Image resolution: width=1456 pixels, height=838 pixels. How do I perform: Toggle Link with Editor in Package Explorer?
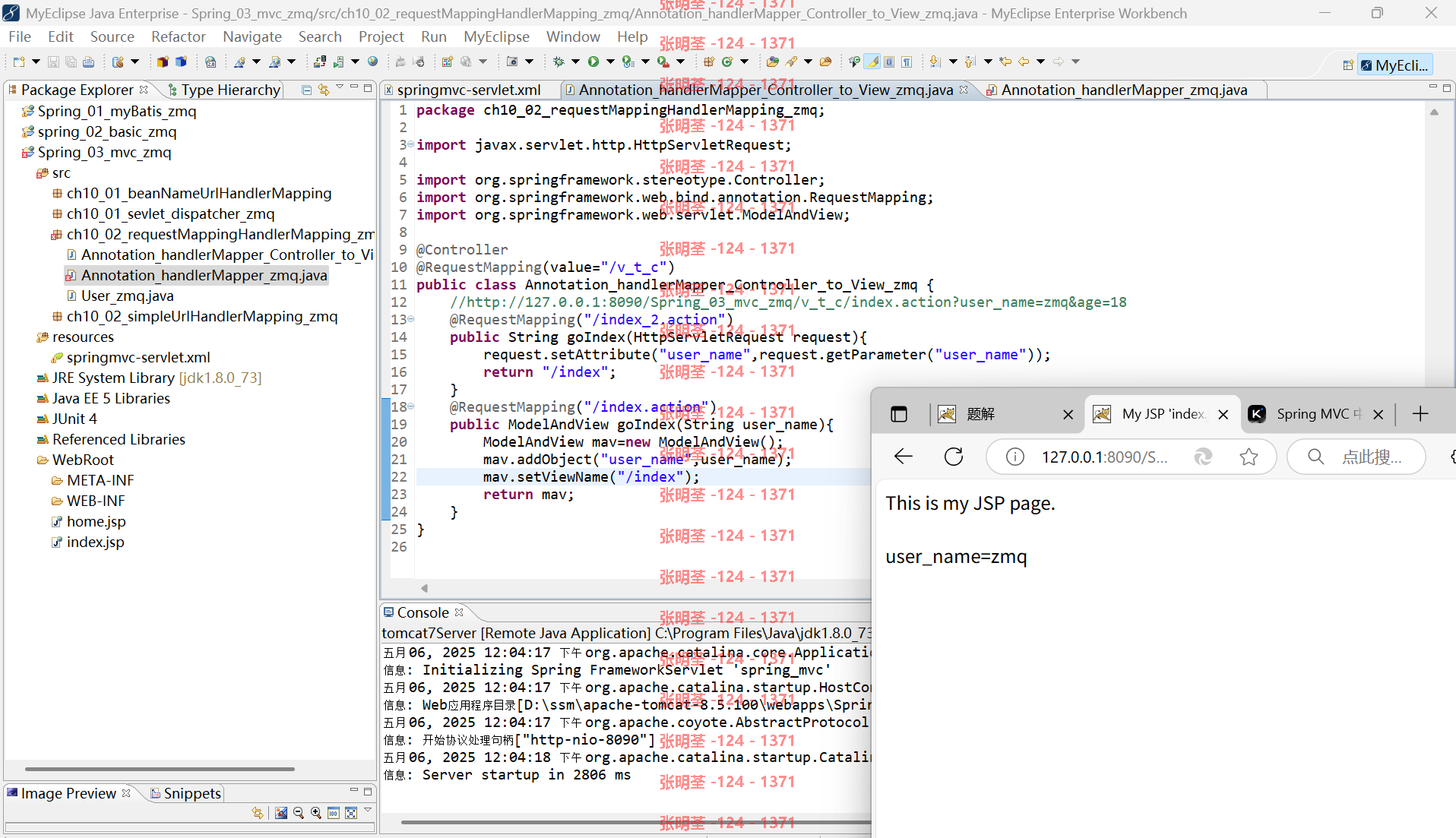(x=324, y=90)
